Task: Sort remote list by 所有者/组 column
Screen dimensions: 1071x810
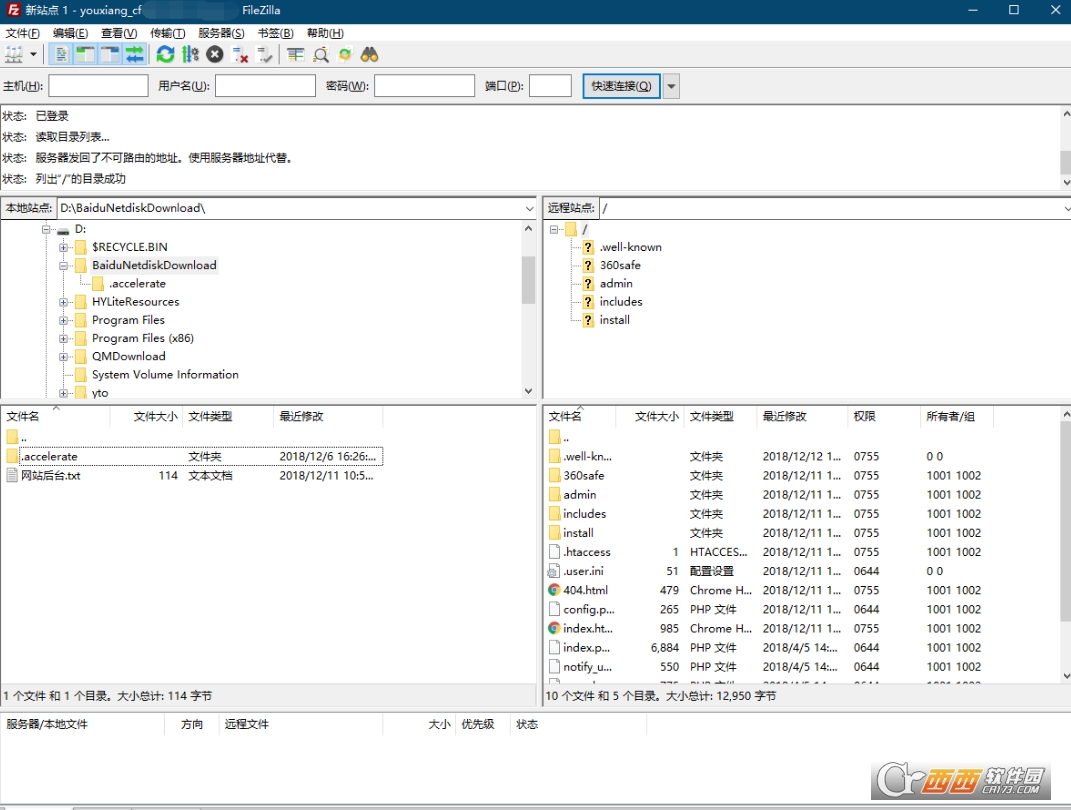Action: point(950,416)
